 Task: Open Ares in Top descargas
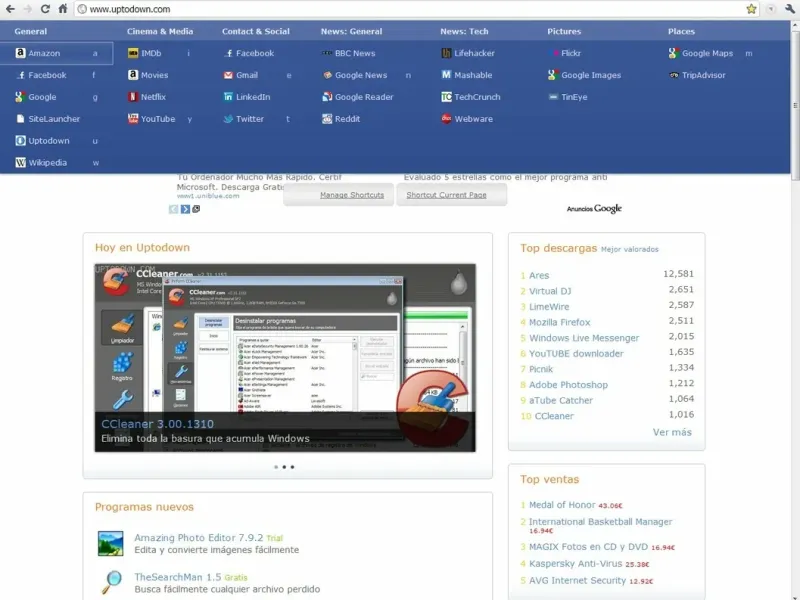tap(539, 276)
